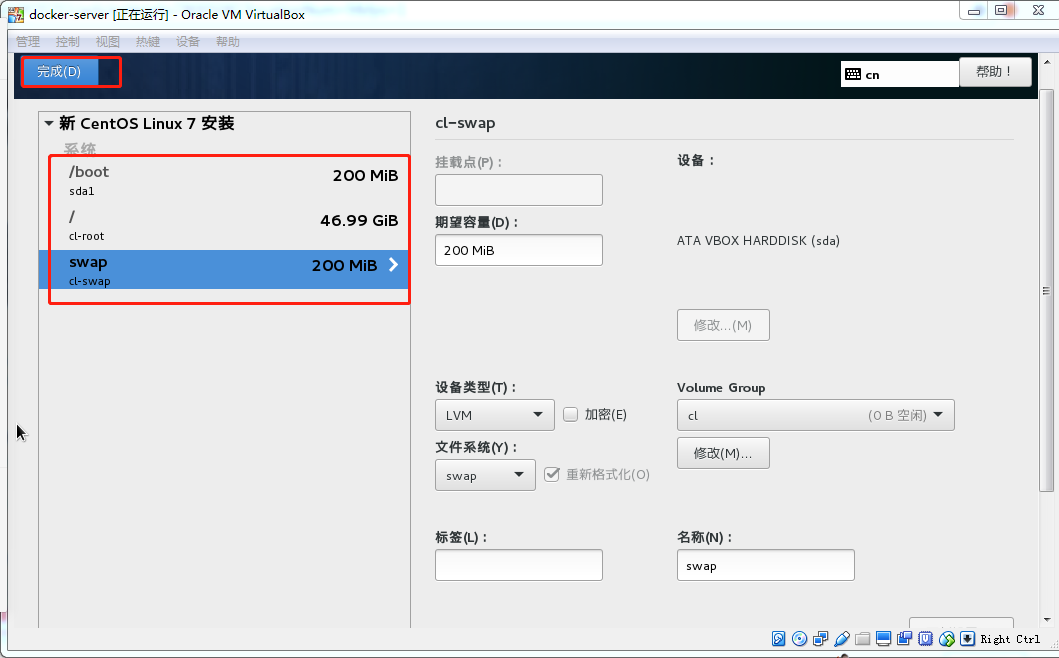Viewport: 1059px width, 658px height.
Task: Click the USB devices status icon
Action: point(842,638)
